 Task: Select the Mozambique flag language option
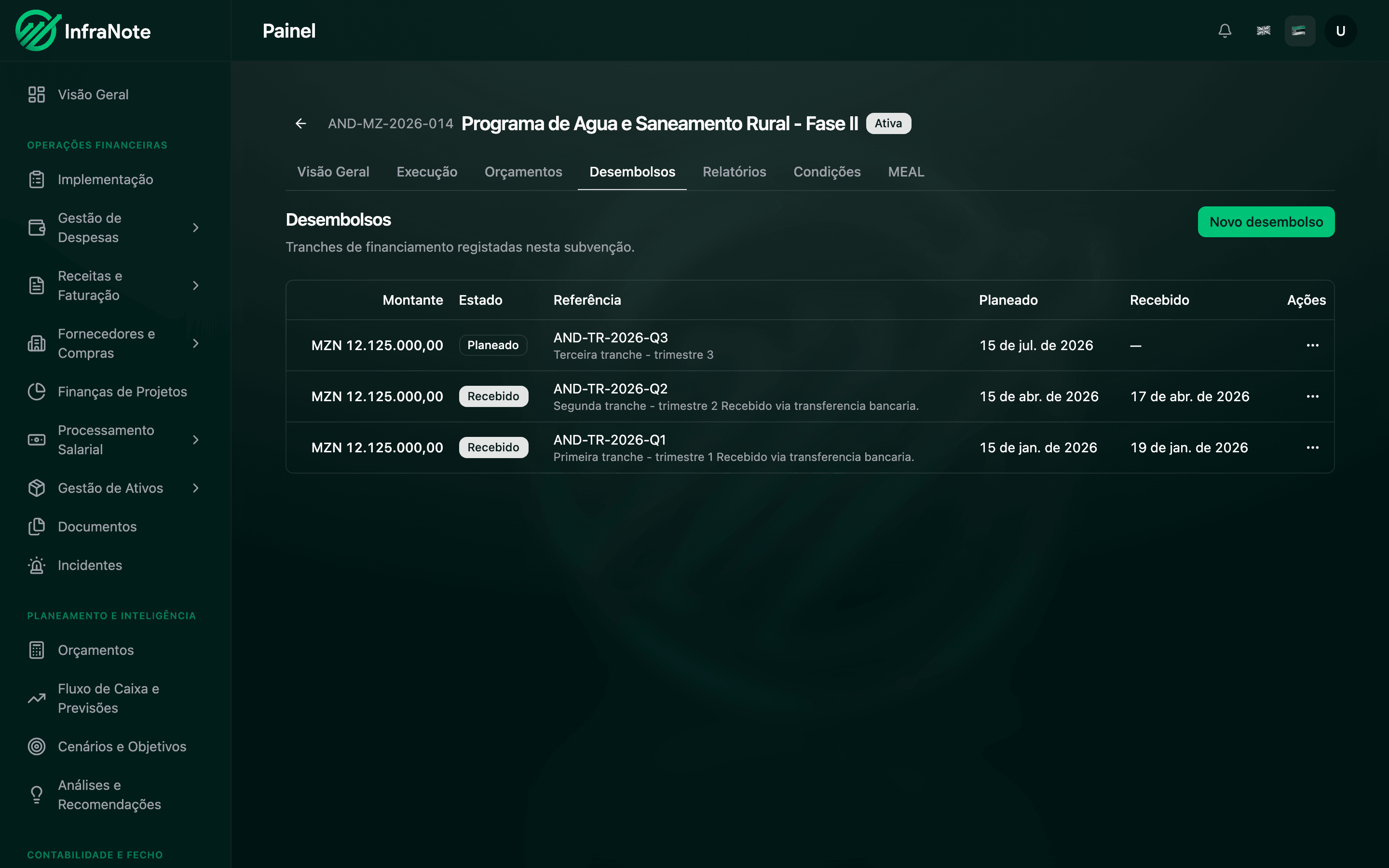point(1299,31)
